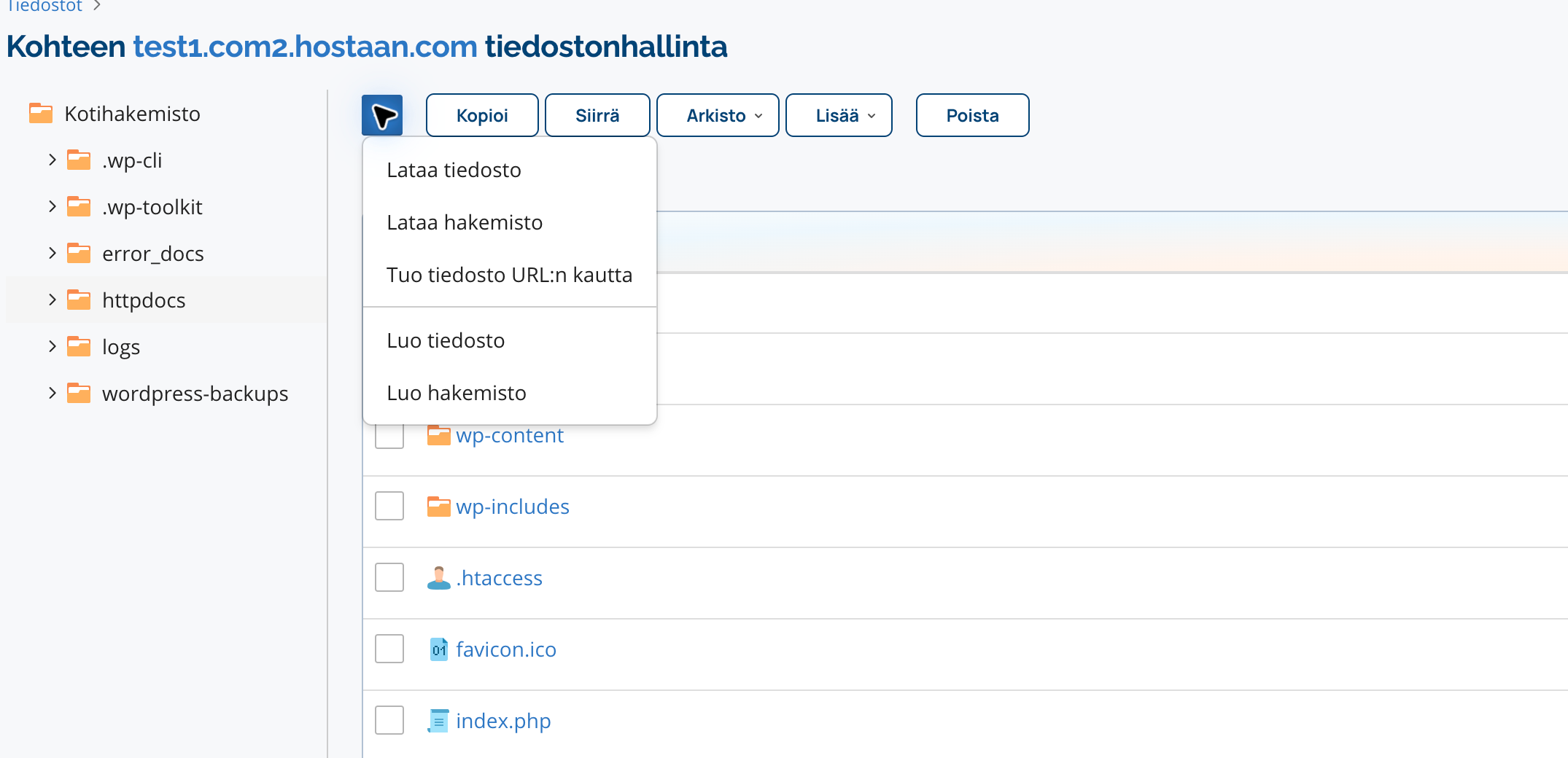This screenshot has width=1568, height=758.
Task: Click the favicon.ico binary file icon
Action: [438, 649]
